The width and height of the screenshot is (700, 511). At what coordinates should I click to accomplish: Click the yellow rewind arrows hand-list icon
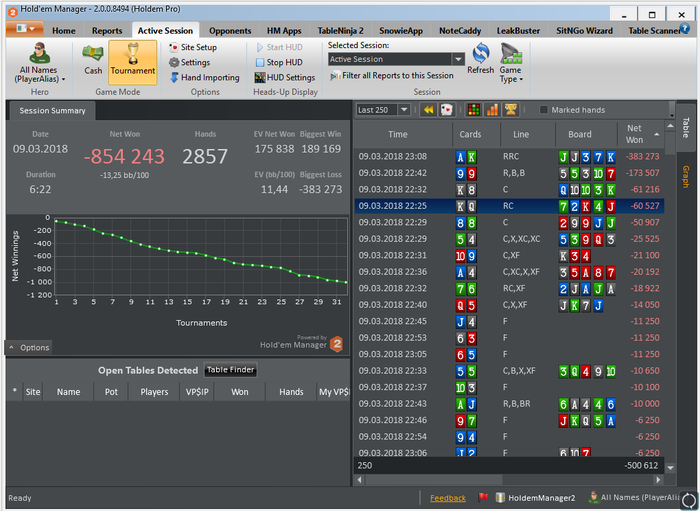429,110
